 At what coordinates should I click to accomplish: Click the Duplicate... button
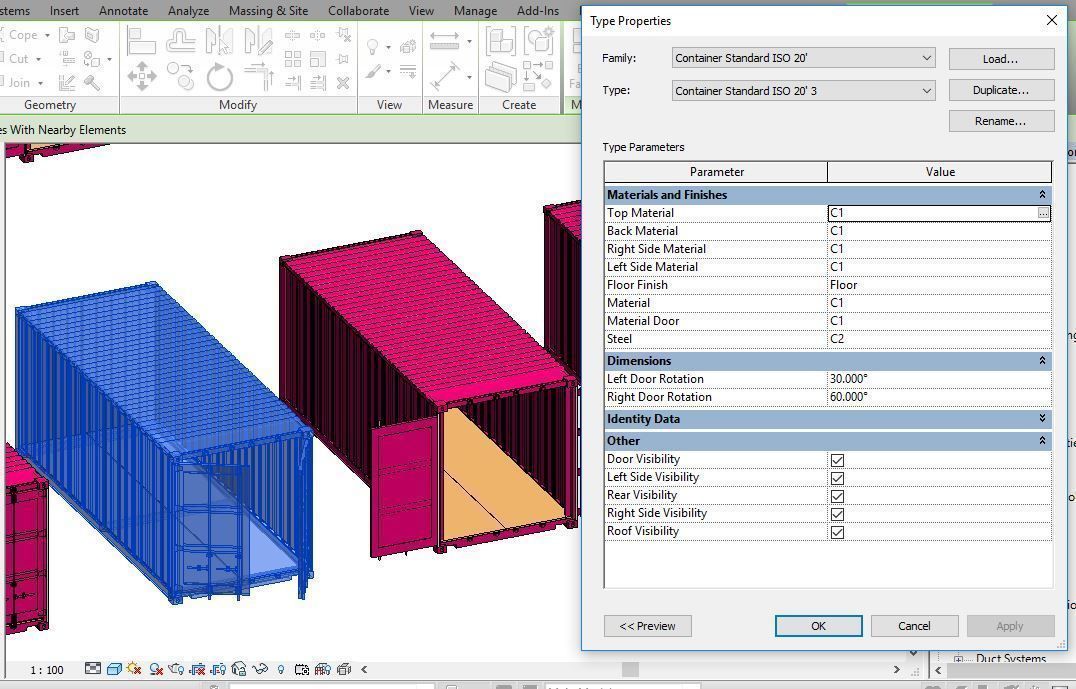tap(1001, 90)
